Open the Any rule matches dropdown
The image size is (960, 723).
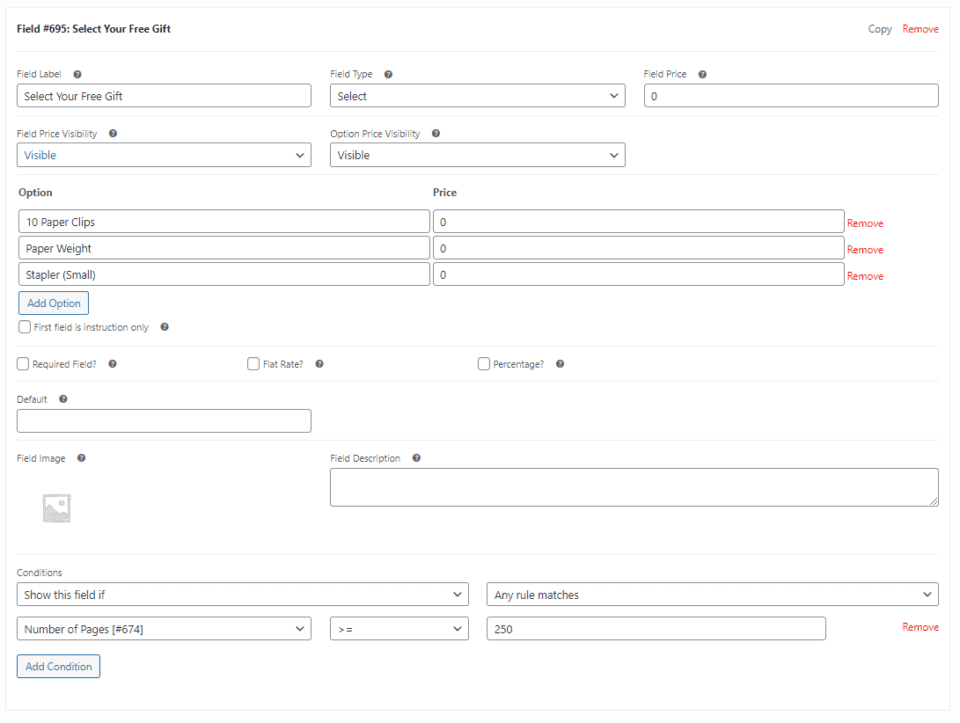pos(711,594)
